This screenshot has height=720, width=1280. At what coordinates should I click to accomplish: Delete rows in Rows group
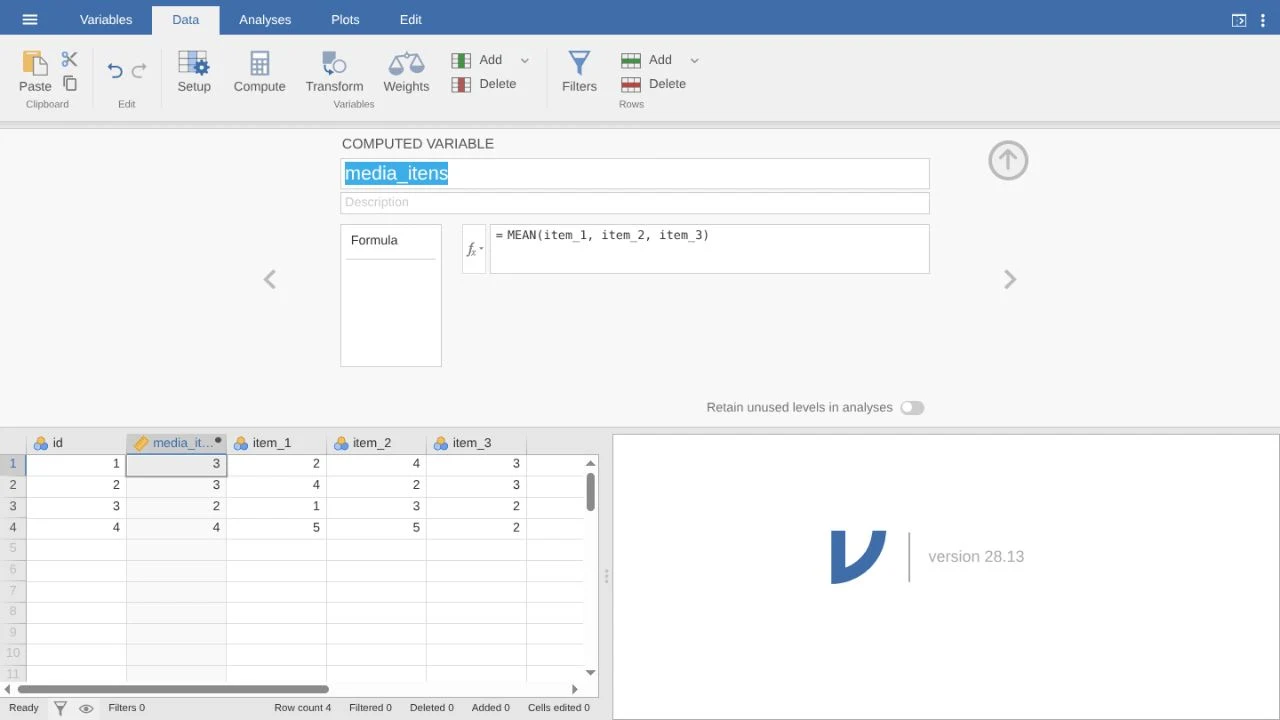click(x=654, y=84)
